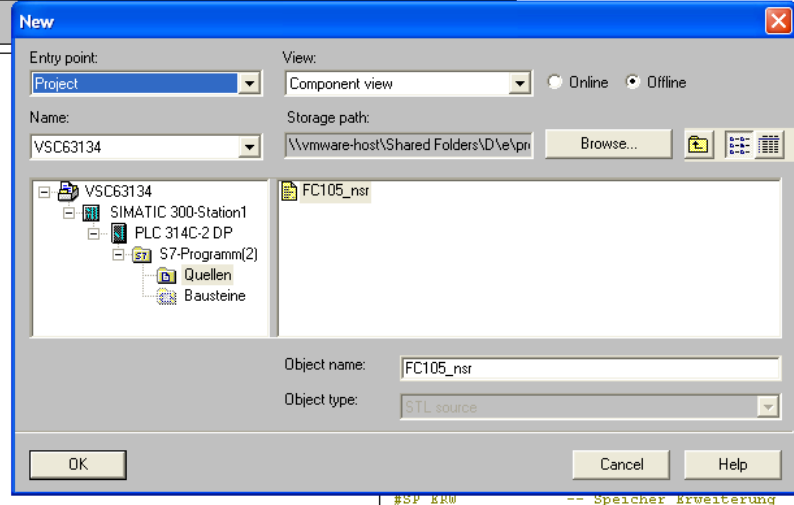Click the Object name text field
794x505 pixels.
click(589, 368)
